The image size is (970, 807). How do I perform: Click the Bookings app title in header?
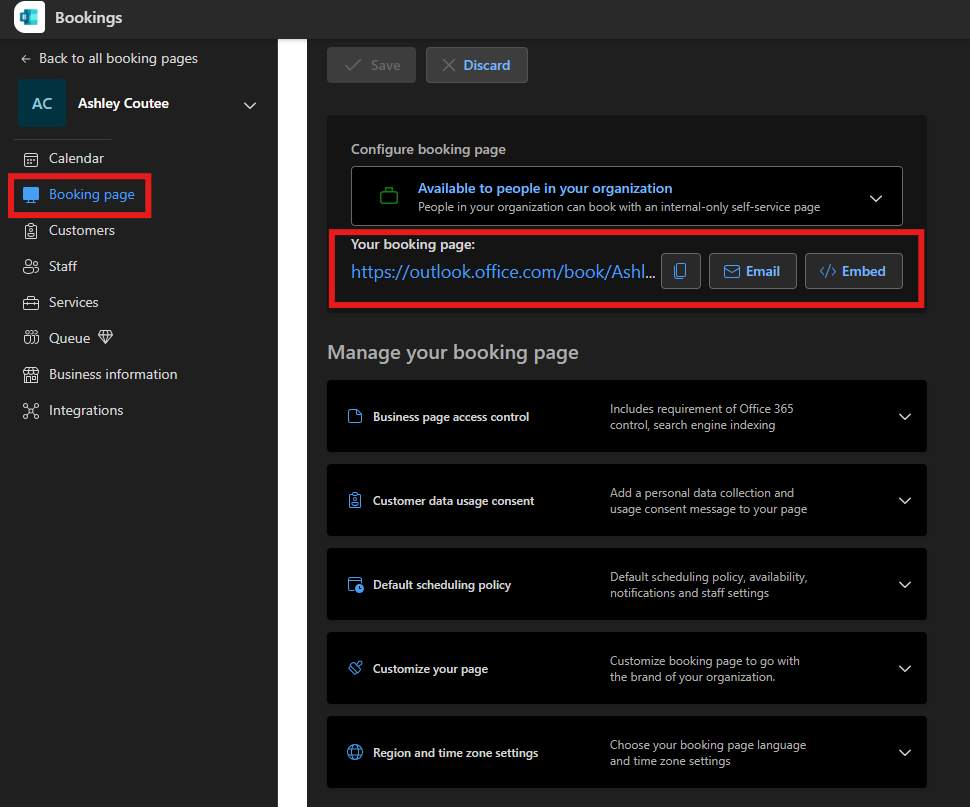tap(88, 17)
